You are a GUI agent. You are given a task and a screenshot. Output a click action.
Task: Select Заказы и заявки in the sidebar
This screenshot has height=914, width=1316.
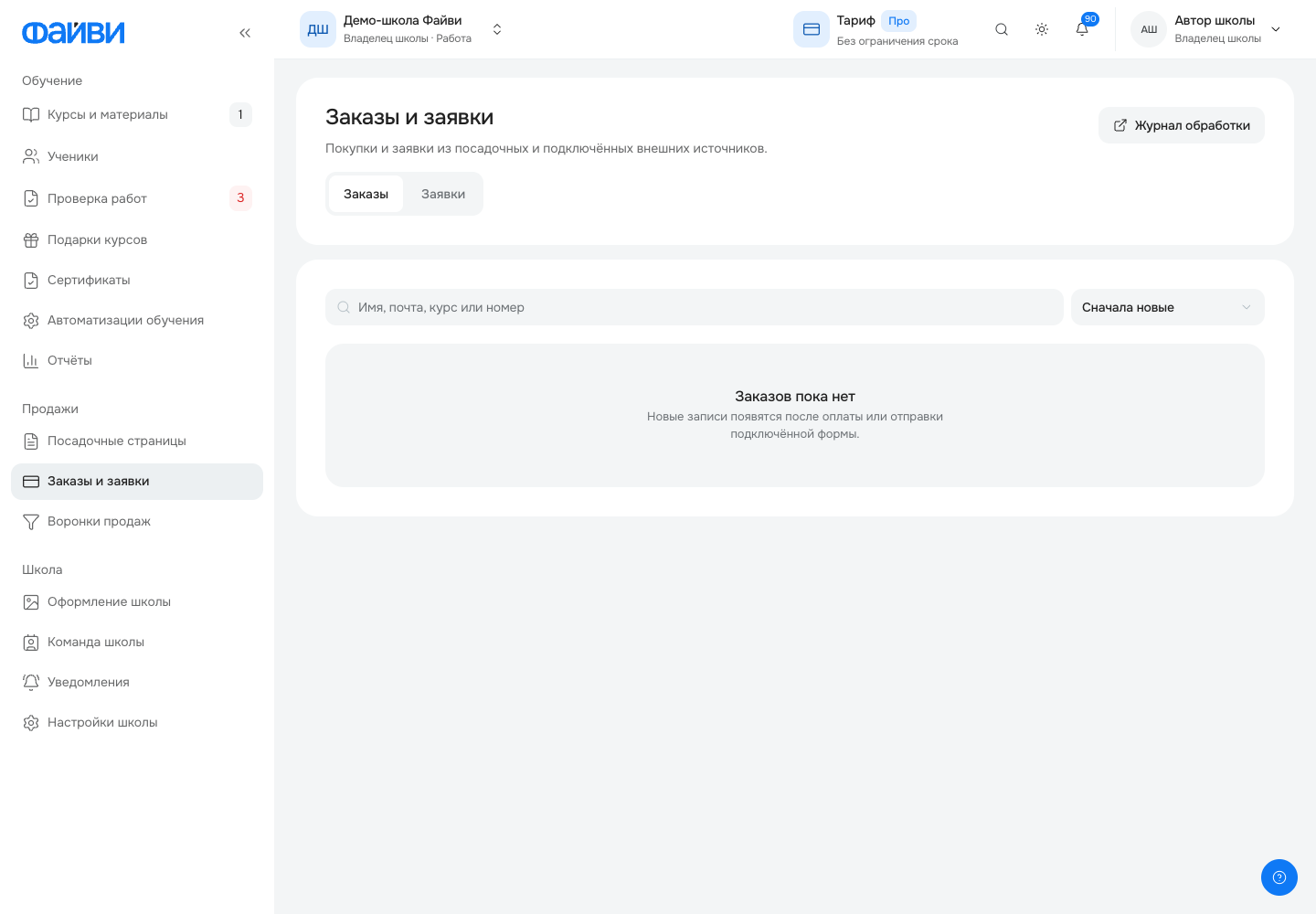137,481
